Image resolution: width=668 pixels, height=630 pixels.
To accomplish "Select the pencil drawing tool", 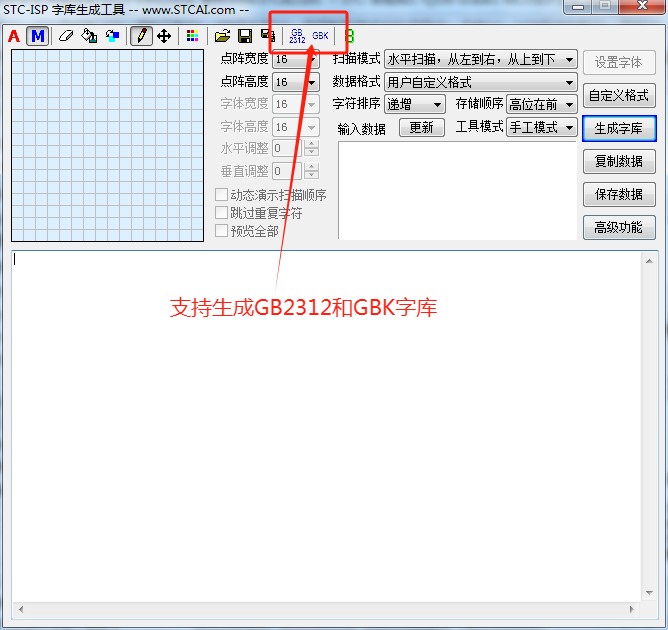I will pyautogui.click(x=141, y=36).
